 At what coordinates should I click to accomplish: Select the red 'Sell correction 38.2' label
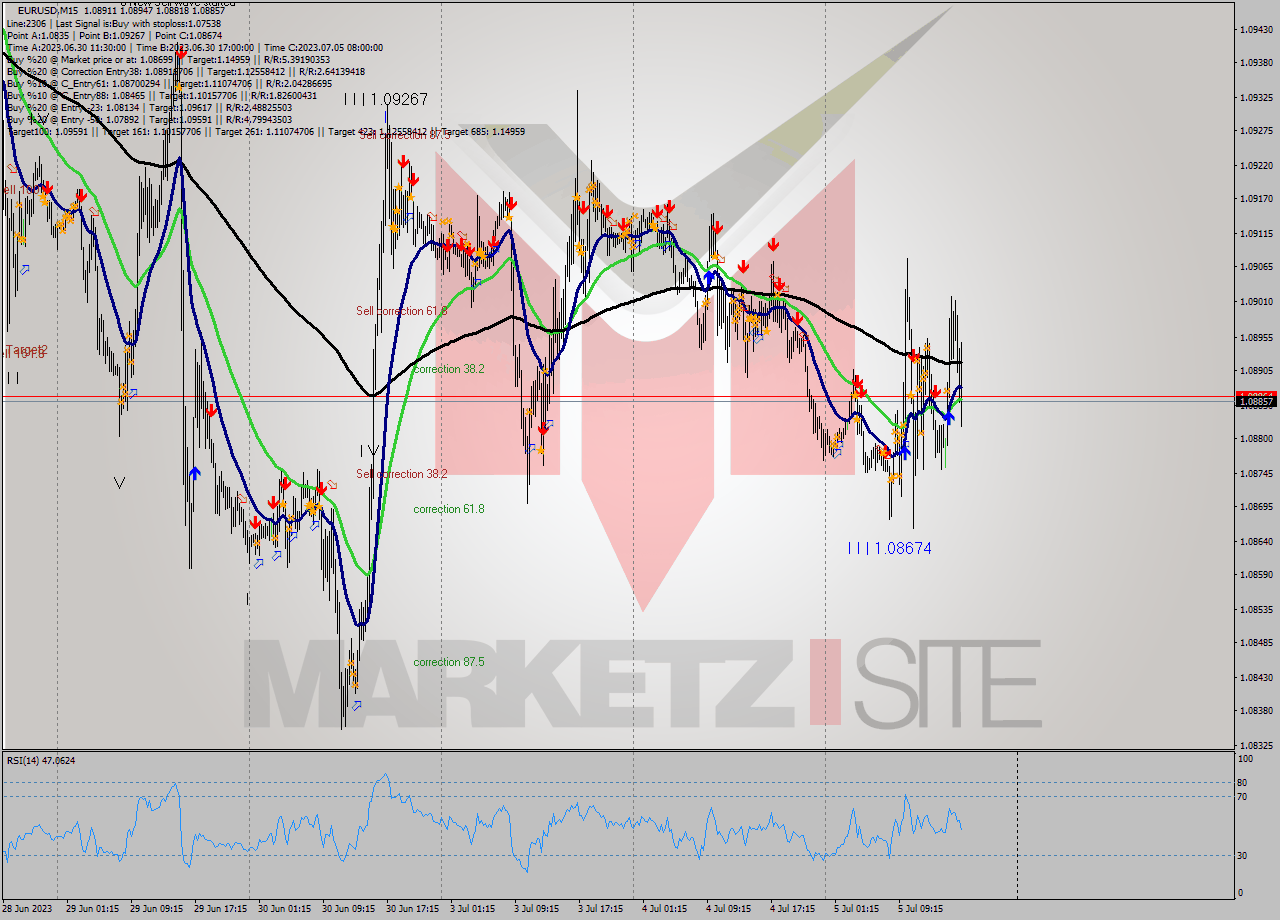(x=402, y=474)
